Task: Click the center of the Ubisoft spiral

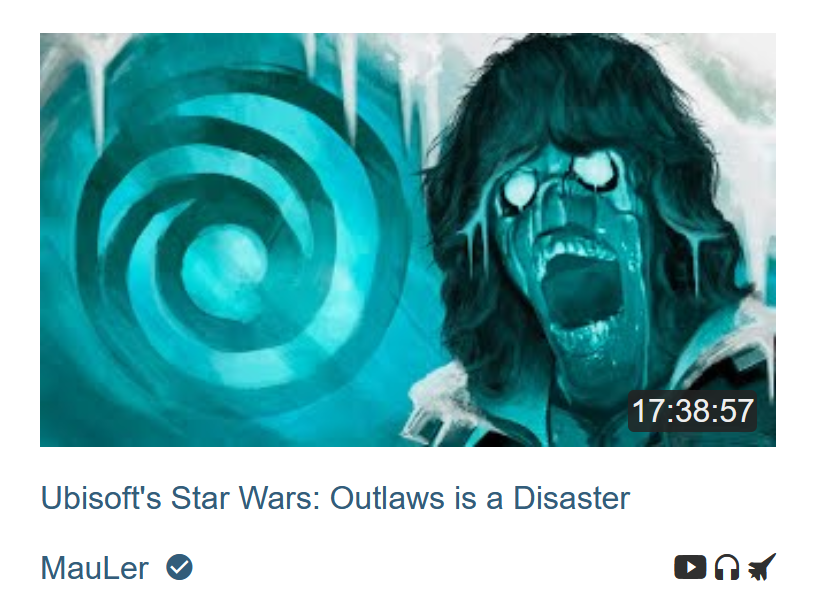Action: (x=224, y=272)
